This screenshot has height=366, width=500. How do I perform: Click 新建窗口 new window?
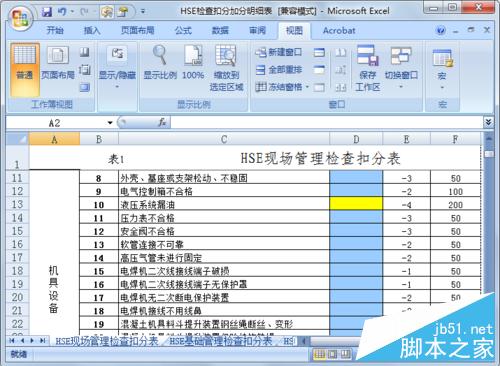279,52
